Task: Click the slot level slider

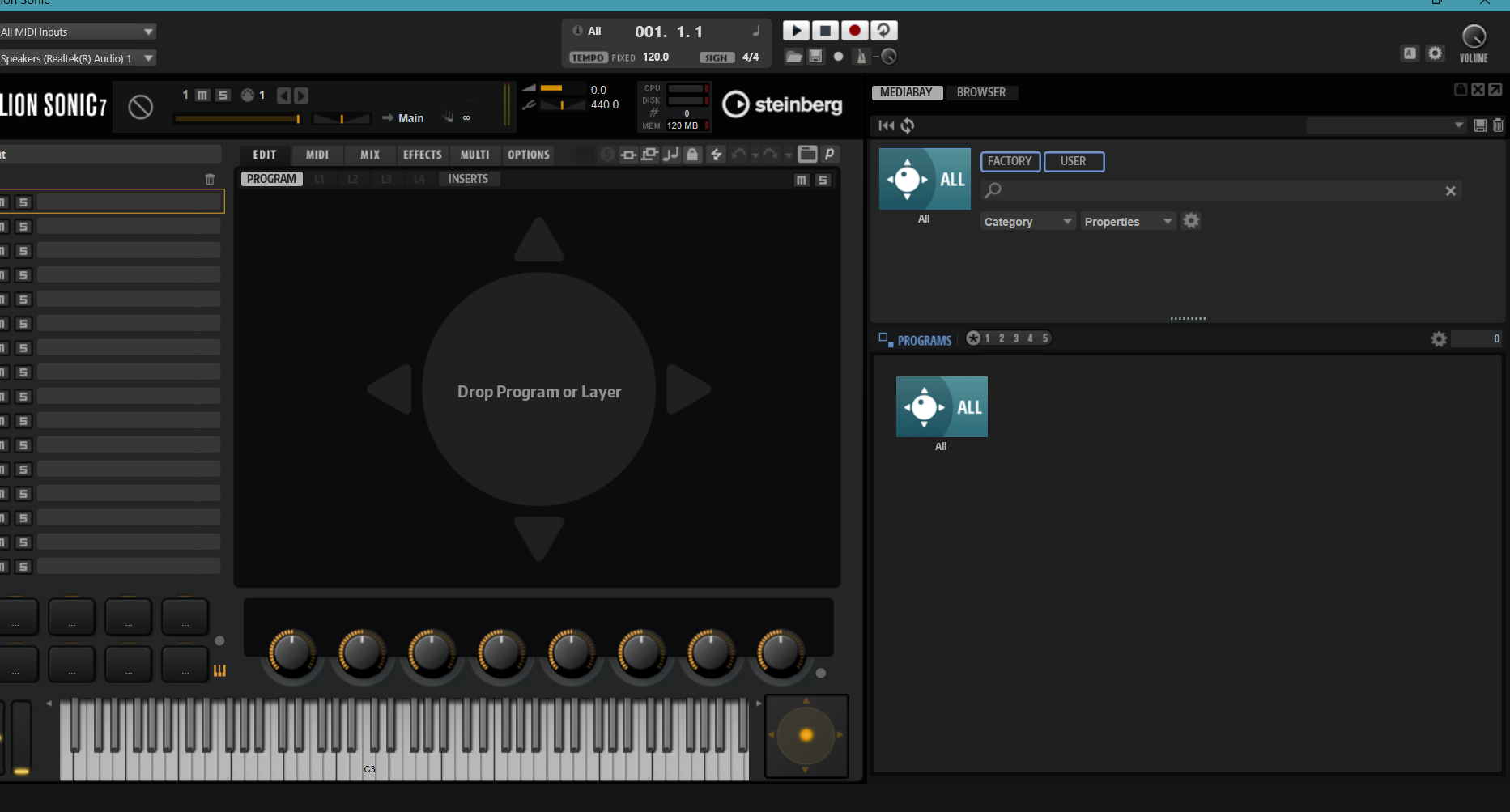Action: pyautogui.click(x=238, y=119)
